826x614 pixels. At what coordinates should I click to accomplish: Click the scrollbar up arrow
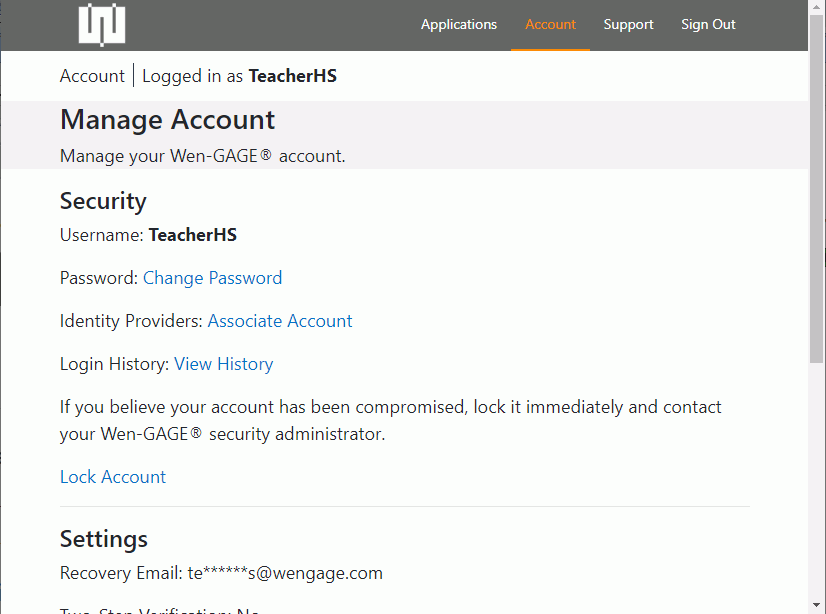[817, 7]
